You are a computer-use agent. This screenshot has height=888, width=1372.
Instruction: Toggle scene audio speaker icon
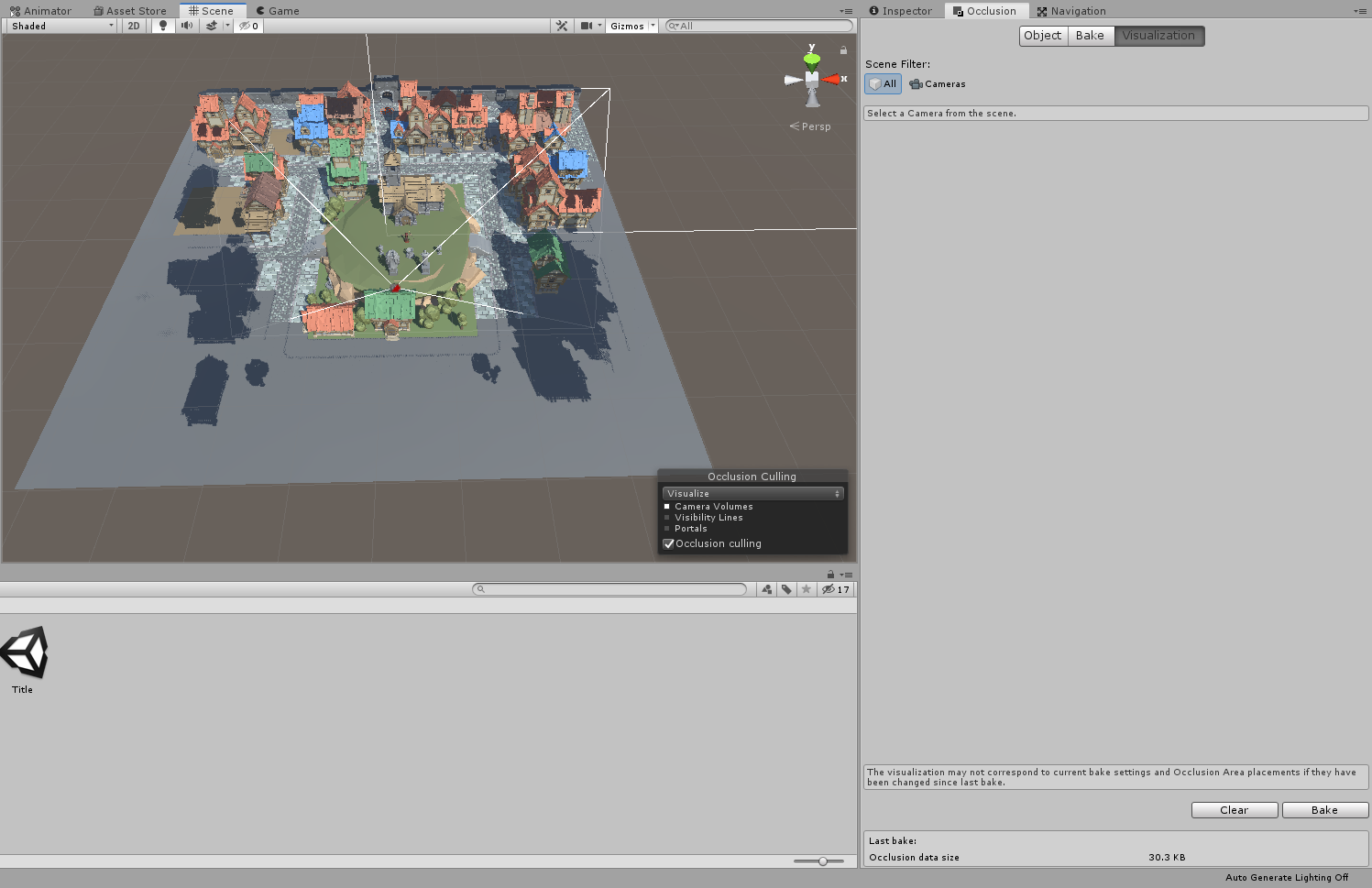[187, 26]
